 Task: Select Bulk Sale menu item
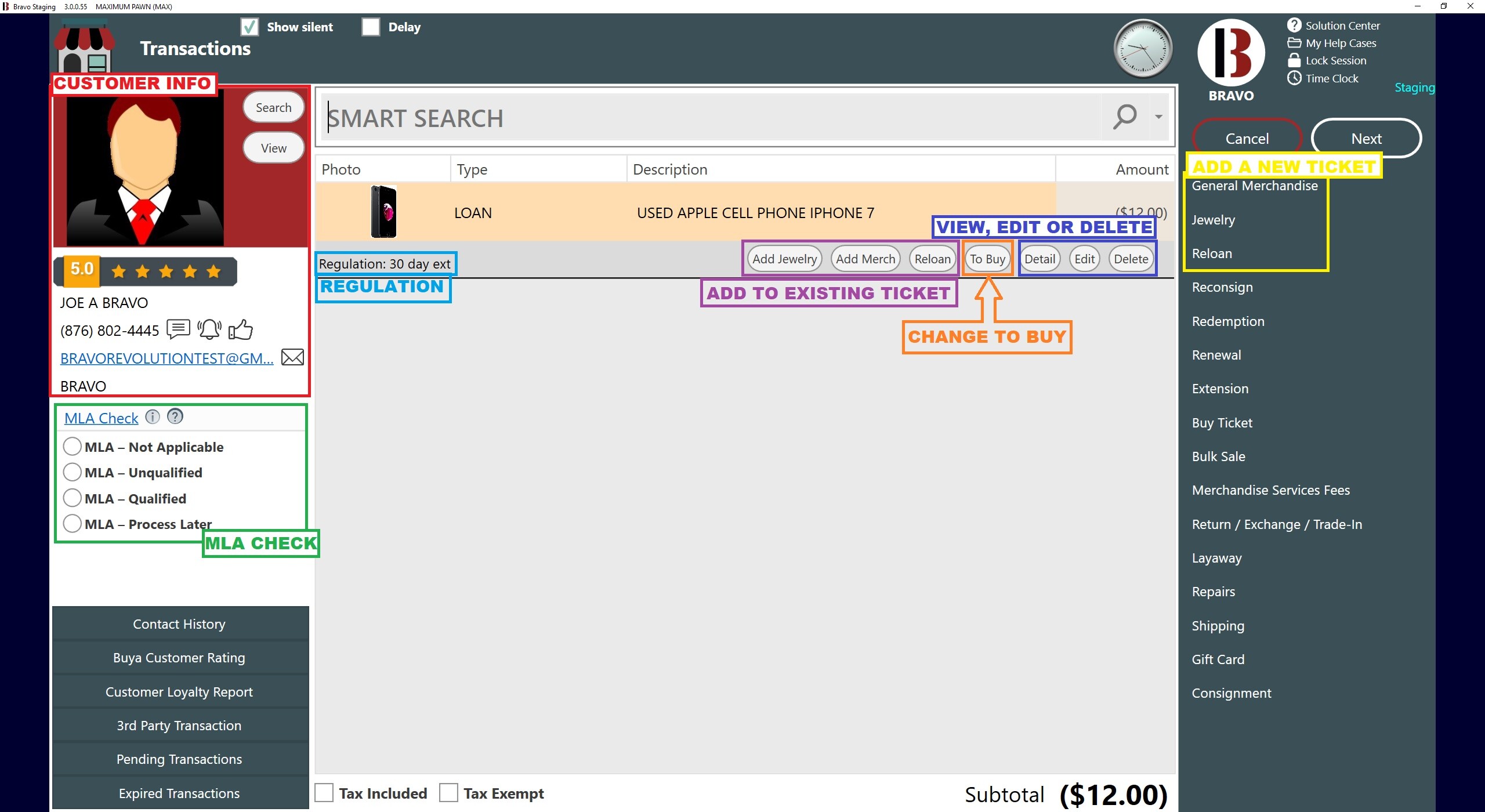pos(1218,456)
